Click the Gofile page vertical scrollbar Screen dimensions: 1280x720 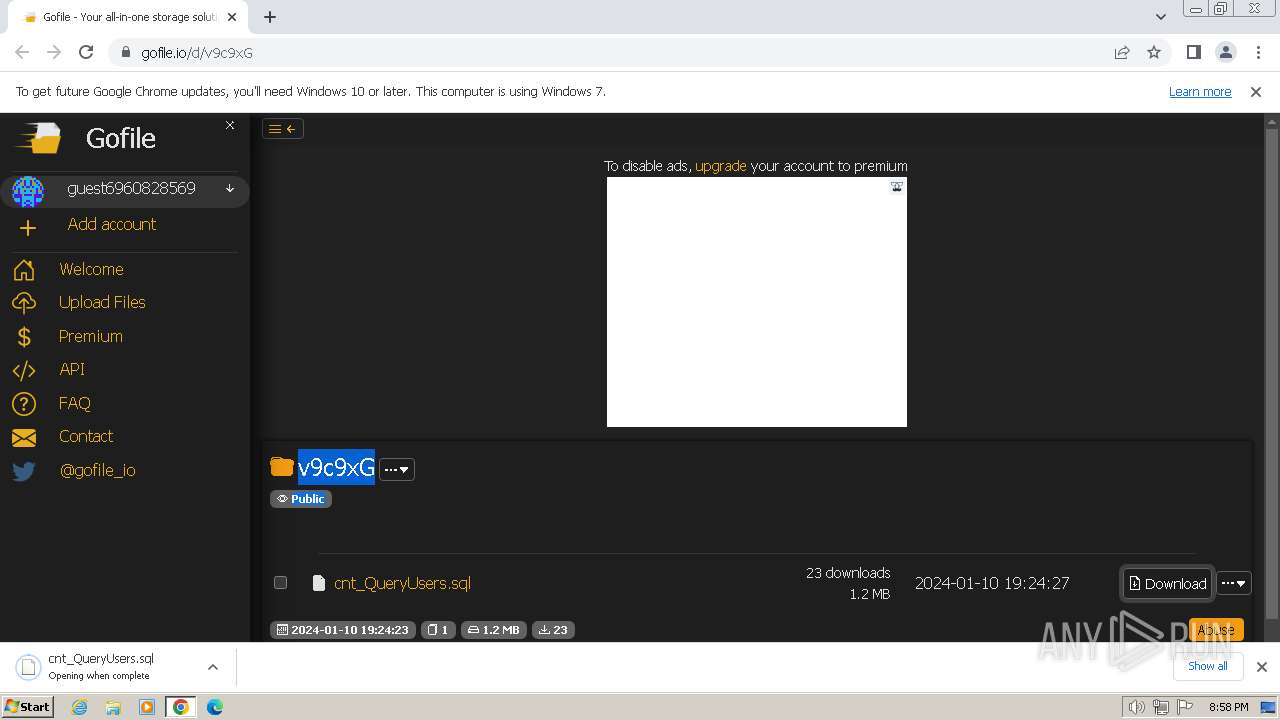point(1271,370)
